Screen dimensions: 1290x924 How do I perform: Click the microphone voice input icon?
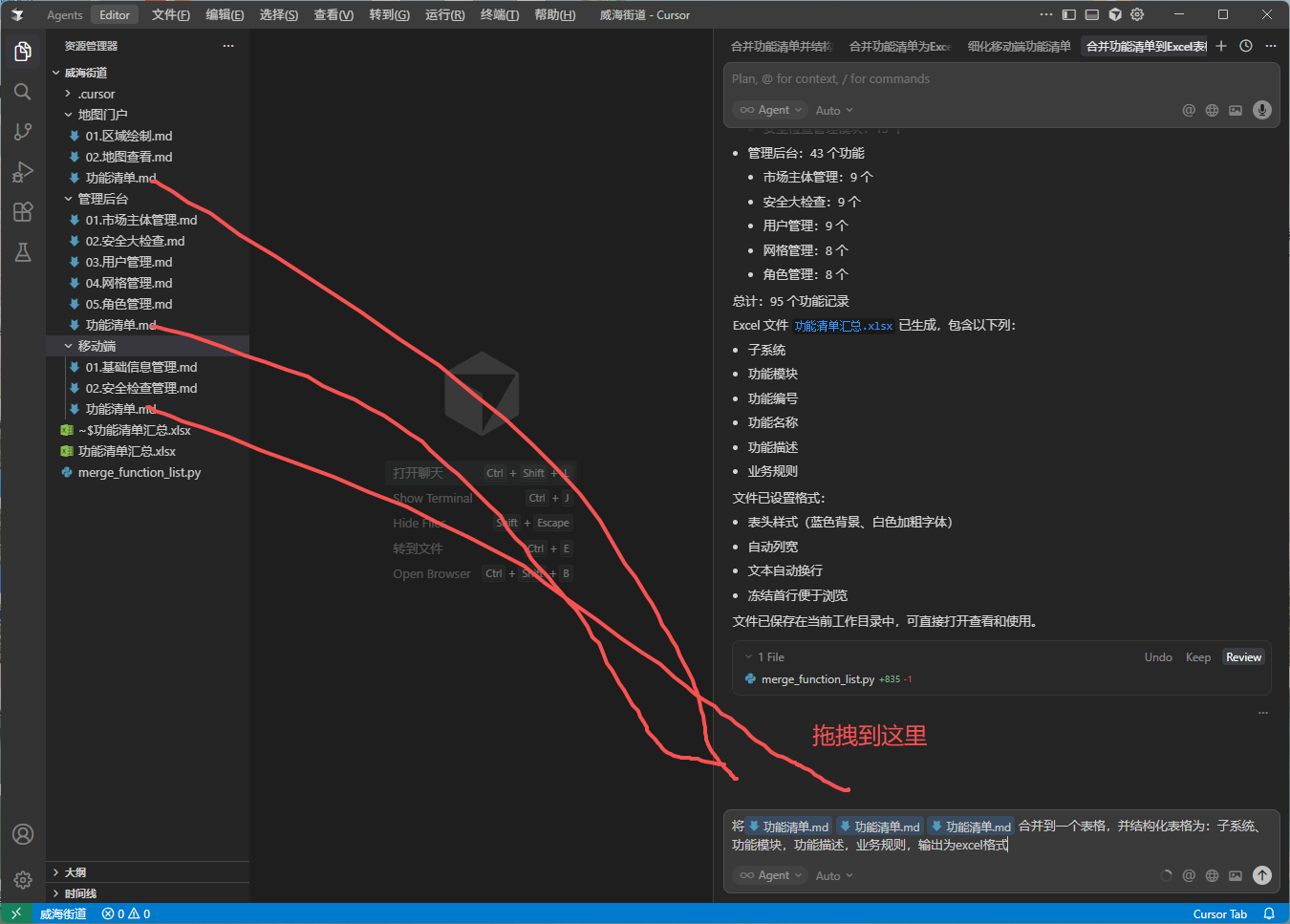point(1262,110)
